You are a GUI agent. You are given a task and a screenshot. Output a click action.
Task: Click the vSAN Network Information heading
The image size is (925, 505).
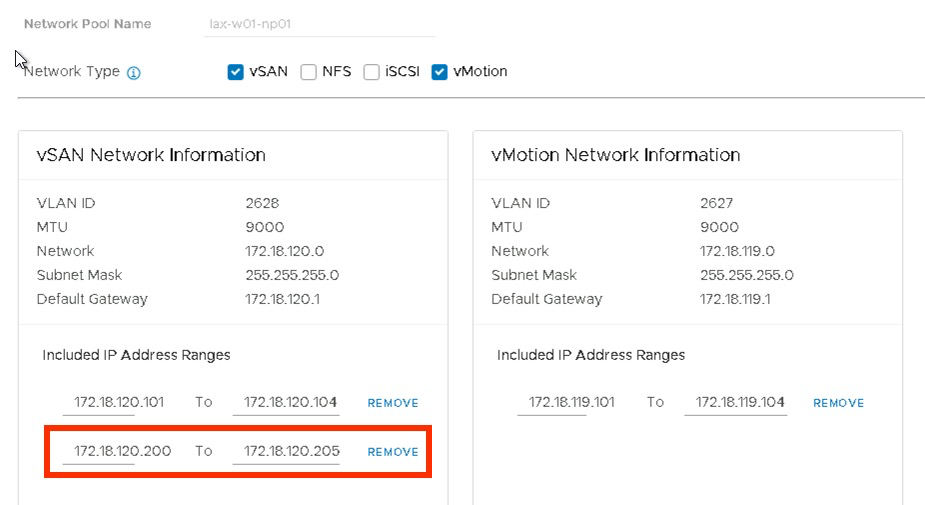pos(151,155)
